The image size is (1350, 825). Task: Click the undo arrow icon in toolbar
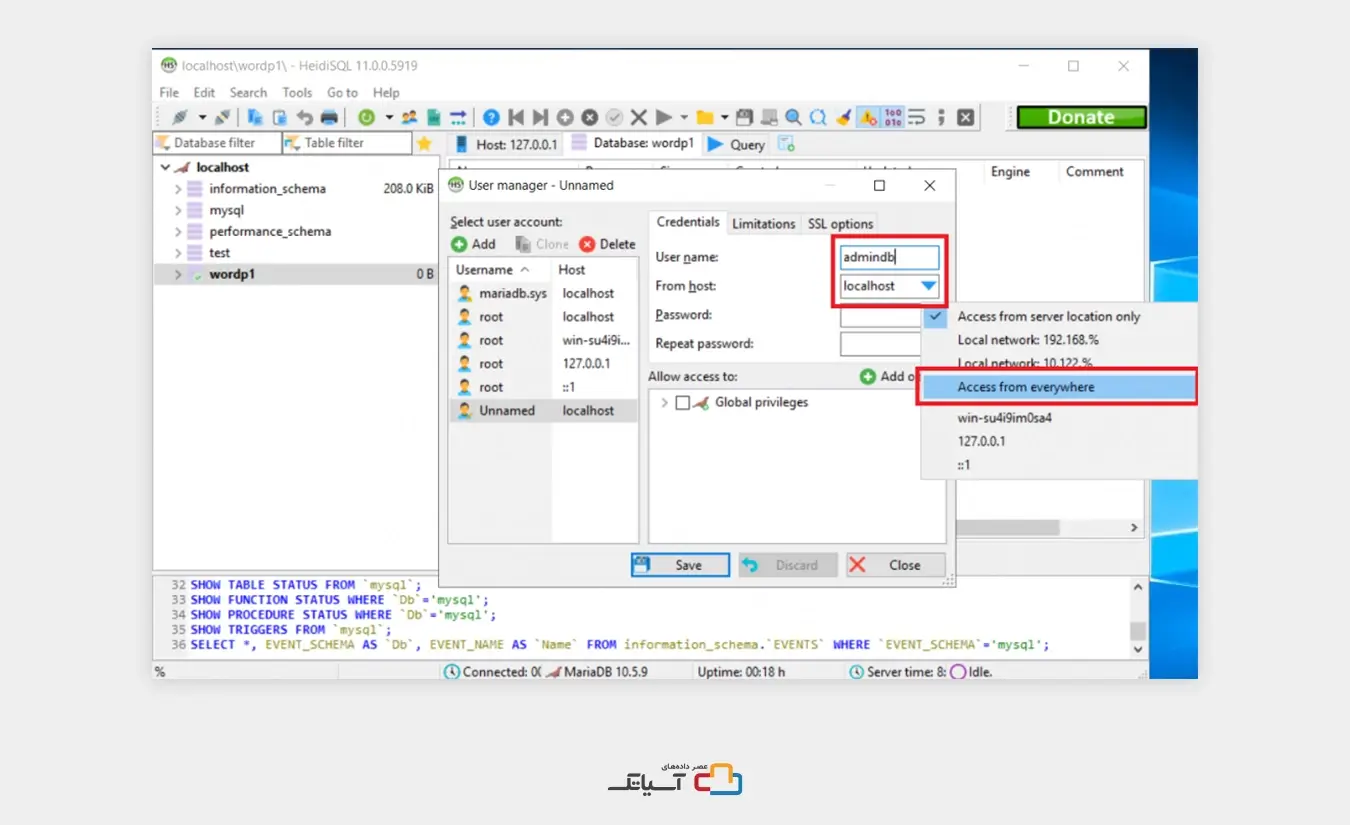[304, 117]
